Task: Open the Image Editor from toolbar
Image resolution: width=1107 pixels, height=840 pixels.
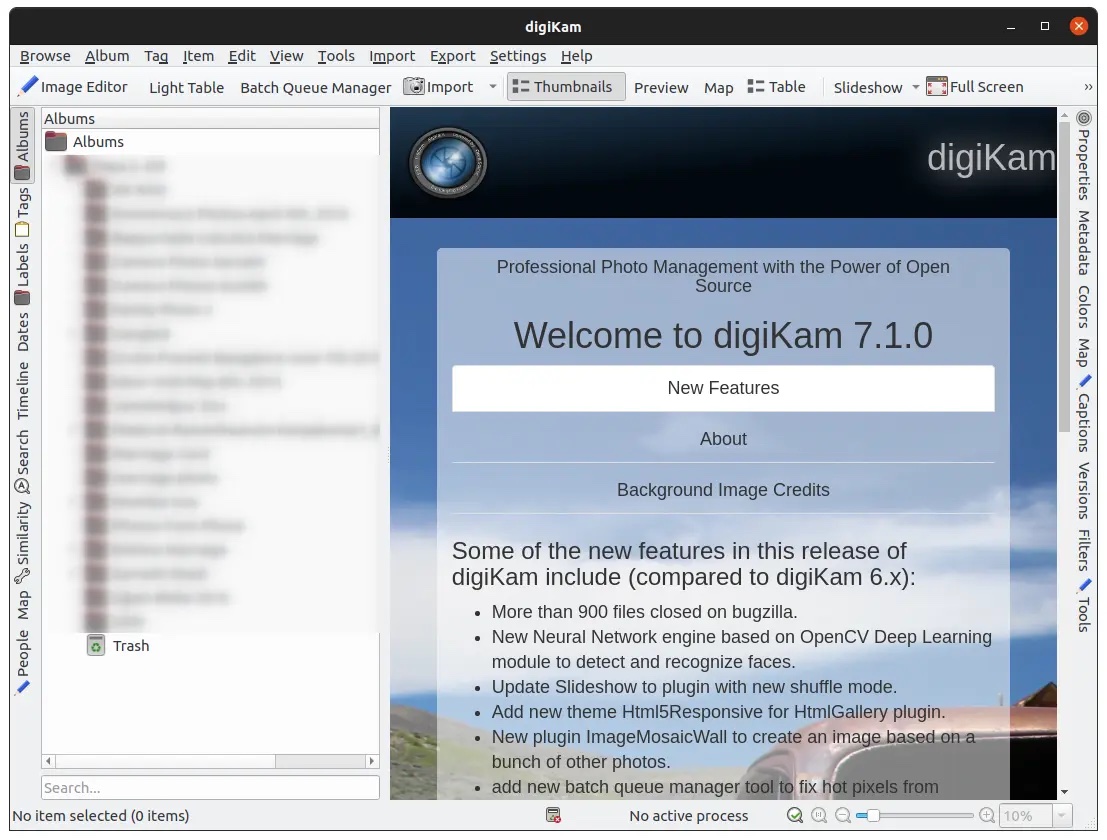Action: [74, 87]
